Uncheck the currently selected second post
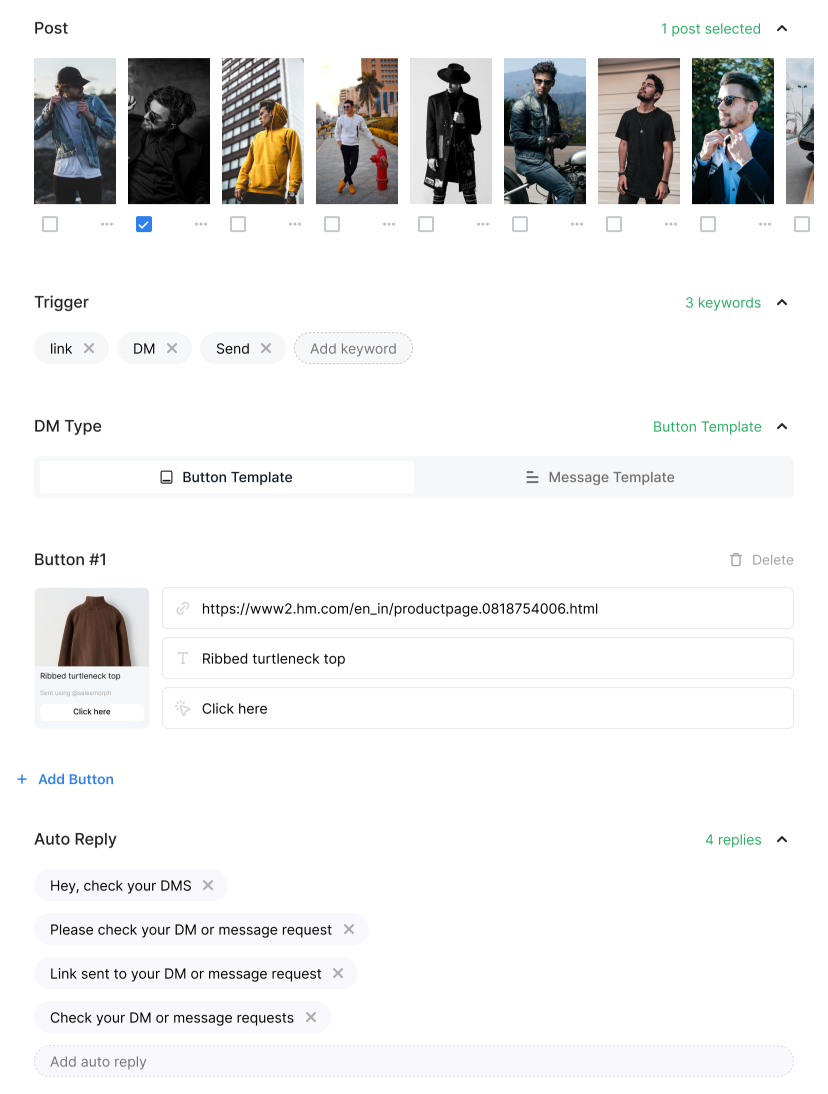828x1094 pixels. point(144,224)
